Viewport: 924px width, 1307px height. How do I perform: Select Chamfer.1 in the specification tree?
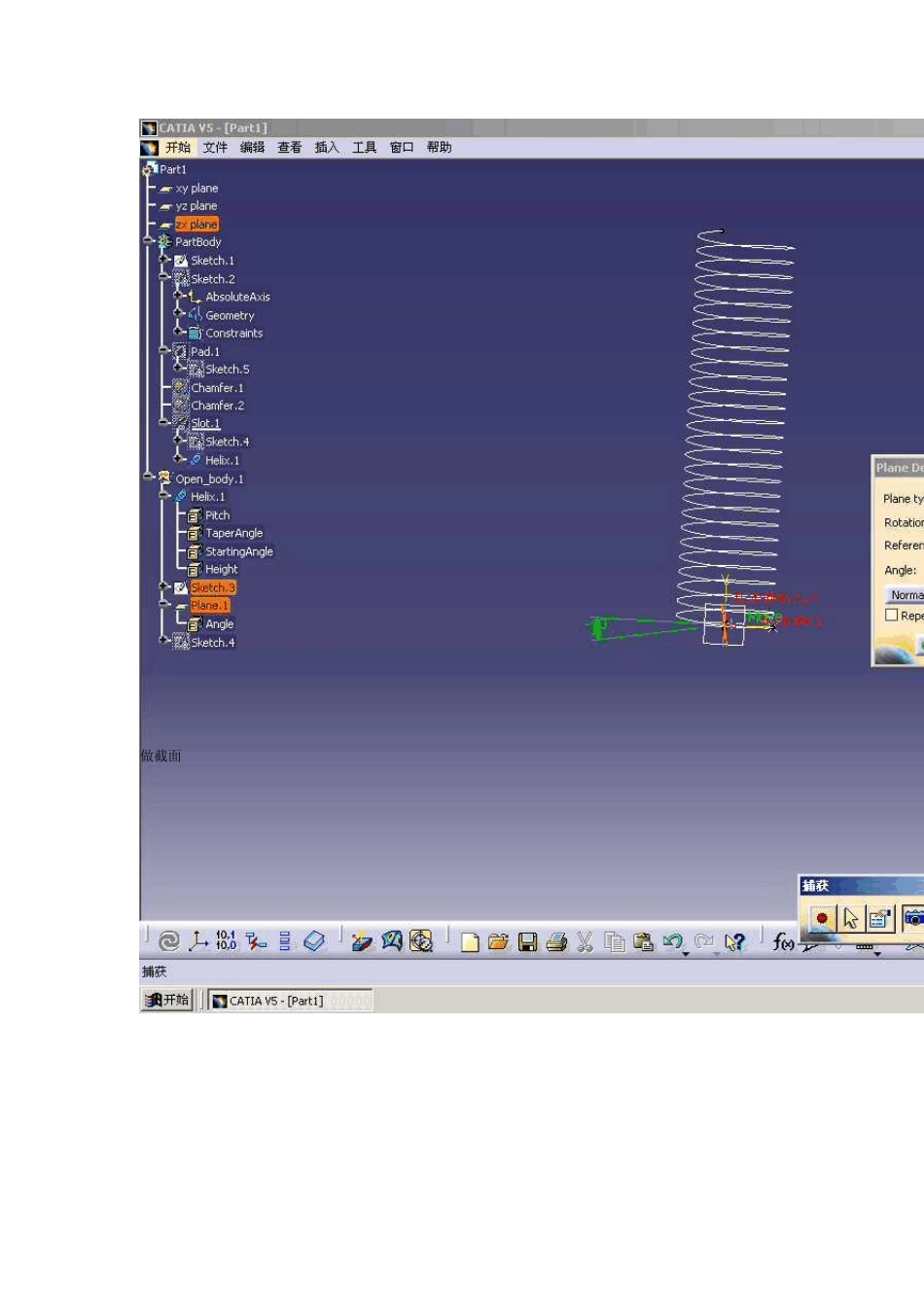[x=217, y=388]
